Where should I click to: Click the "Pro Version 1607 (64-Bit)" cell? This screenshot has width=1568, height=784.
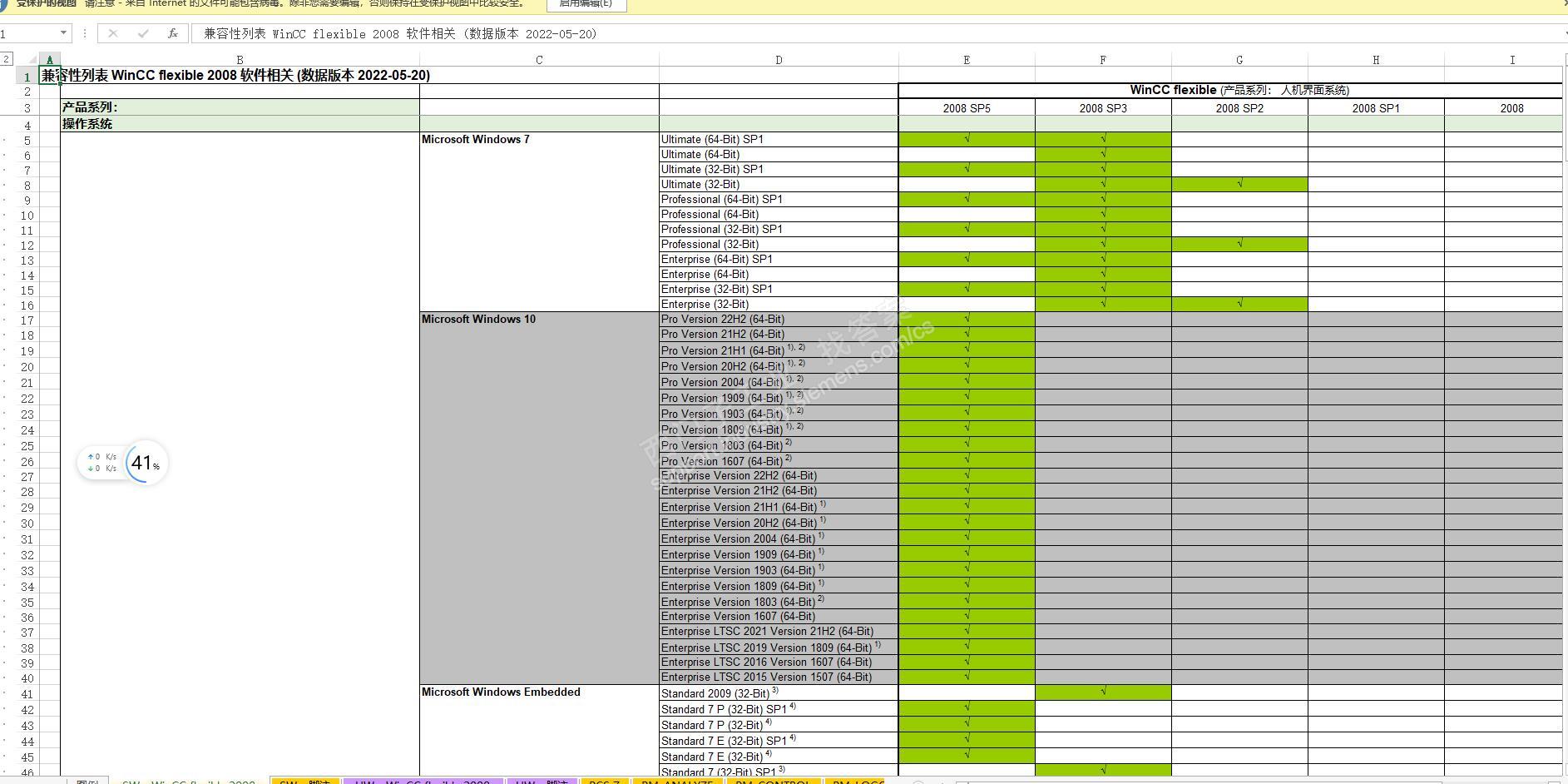pos(779,460)
